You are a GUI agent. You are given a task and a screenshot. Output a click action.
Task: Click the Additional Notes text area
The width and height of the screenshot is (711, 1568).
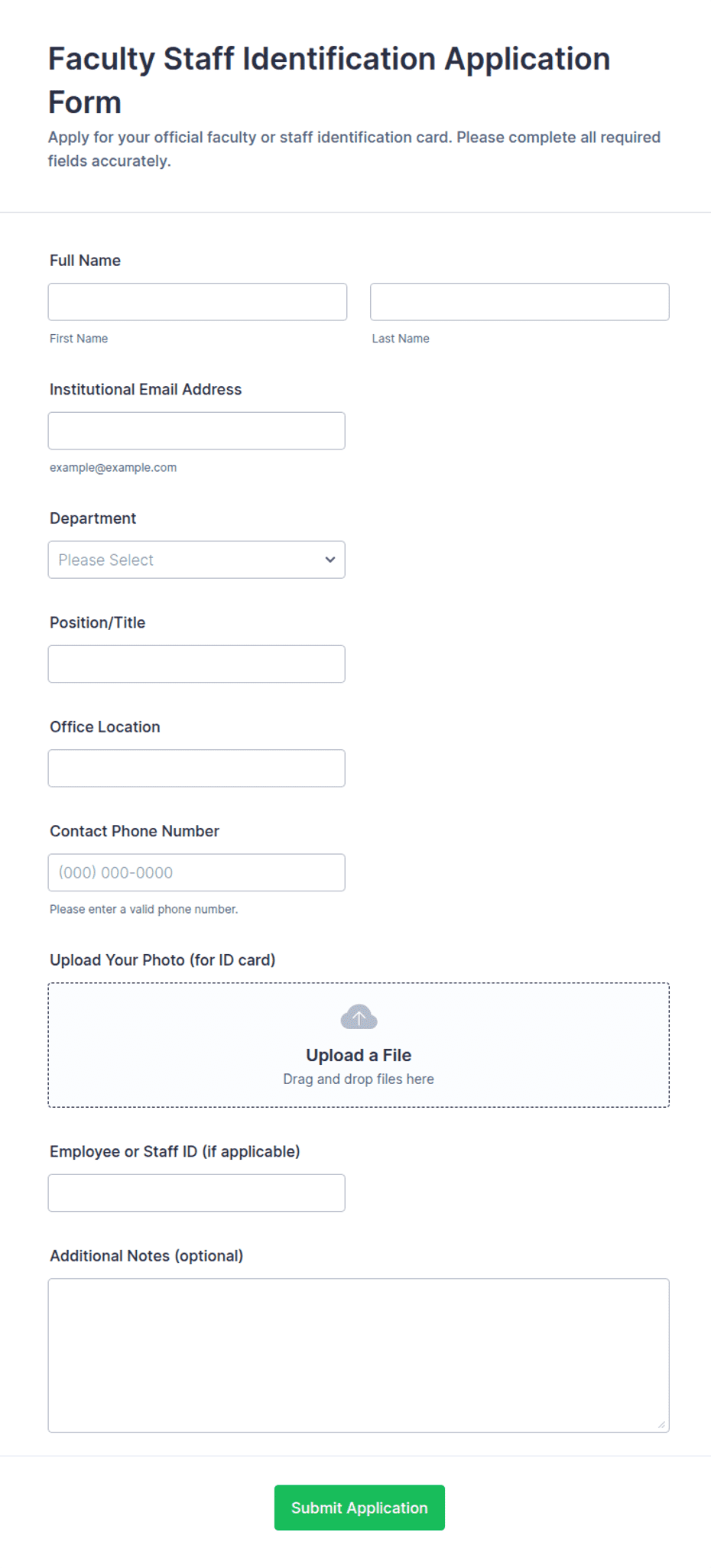[x=359, y=1355]
